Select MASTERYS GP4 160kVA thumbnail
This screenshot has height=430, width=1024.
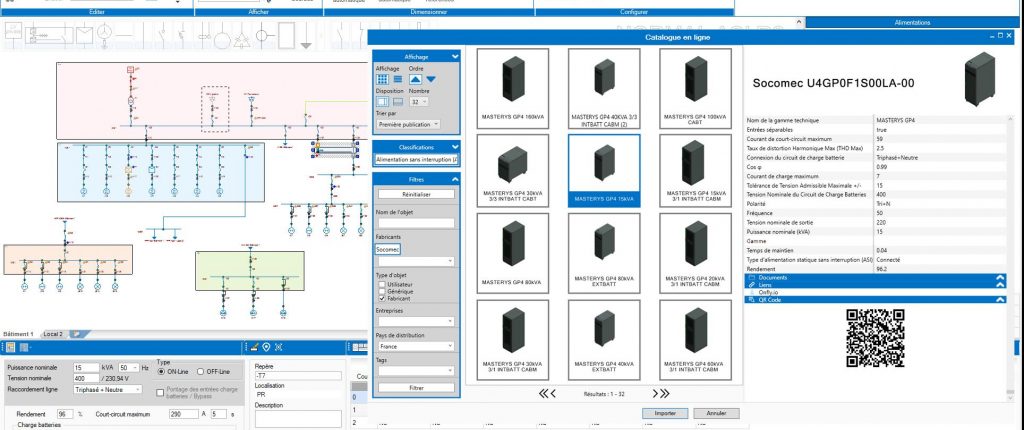(513, 88)
